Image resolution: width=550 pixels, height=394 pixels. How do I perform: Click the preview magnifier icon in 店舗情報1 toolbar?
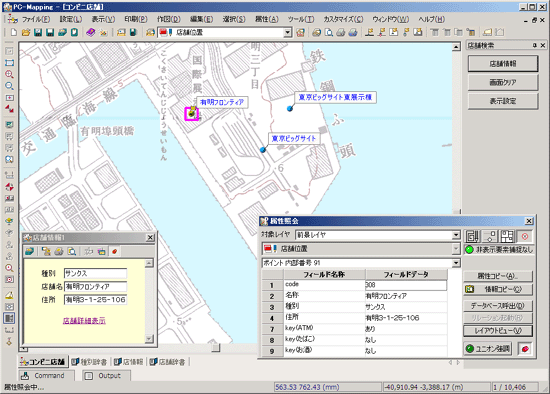coord(72,251)
